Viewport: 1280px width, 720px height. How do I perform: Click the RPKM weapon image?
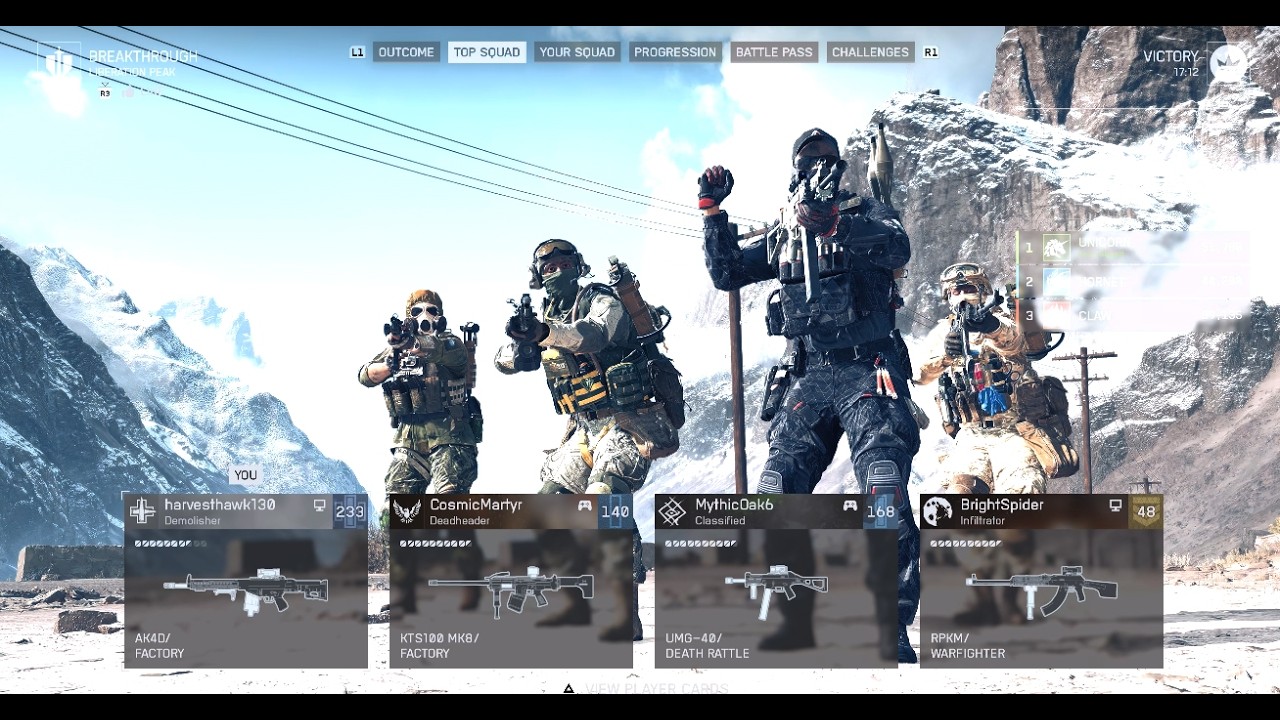click(x=1042, y=590)
